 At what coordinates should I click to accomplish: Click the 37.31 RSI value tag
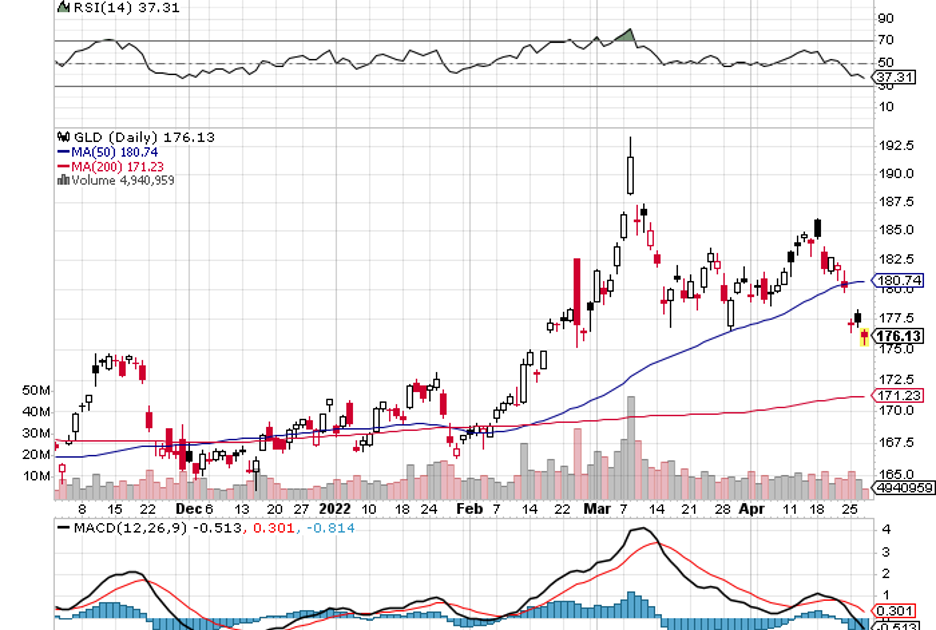coord(890,77)
